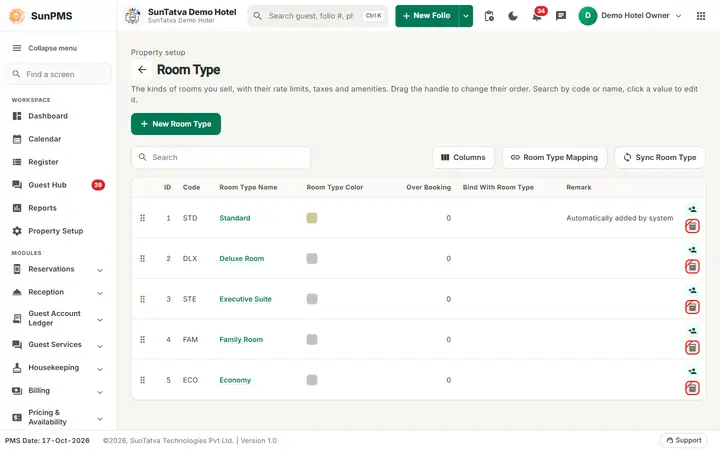The width and height of the screenshot is (720, 450).
Task: Focus the Find a screen field
Action: click(58, 74)
